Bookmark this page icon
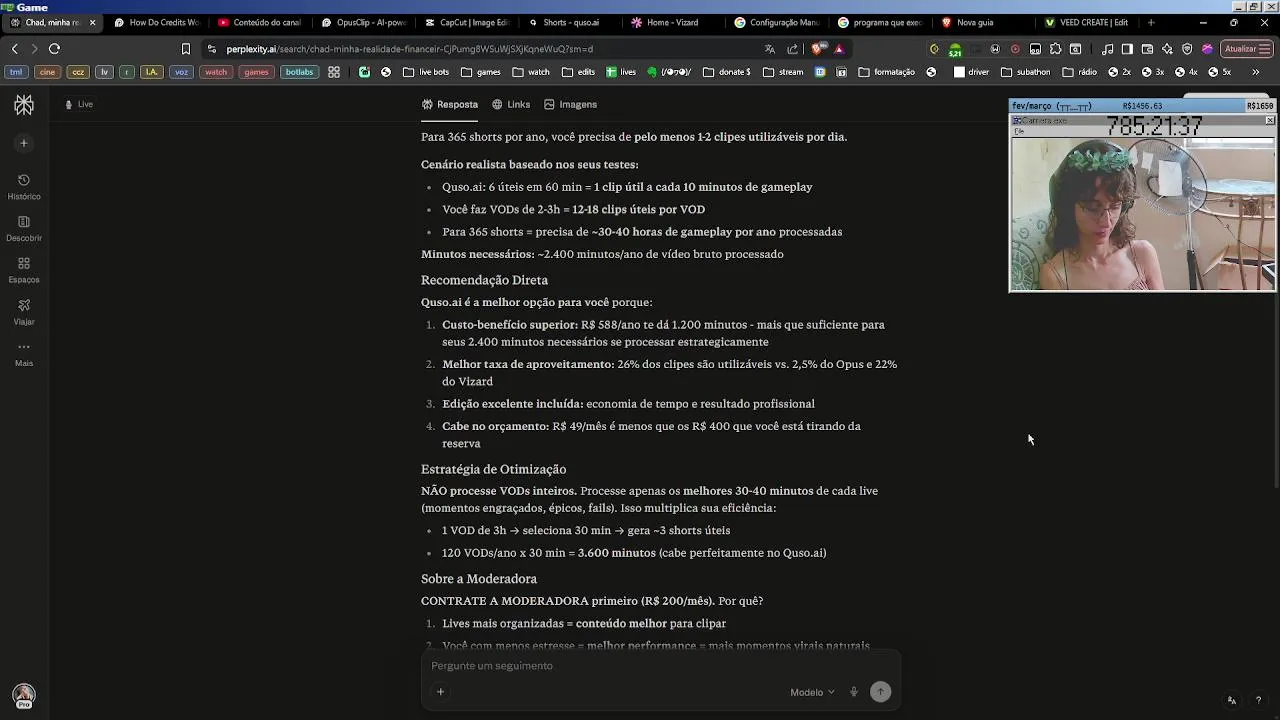The height and width of the screenshot is (720, 1280). [x=185, y=49]
